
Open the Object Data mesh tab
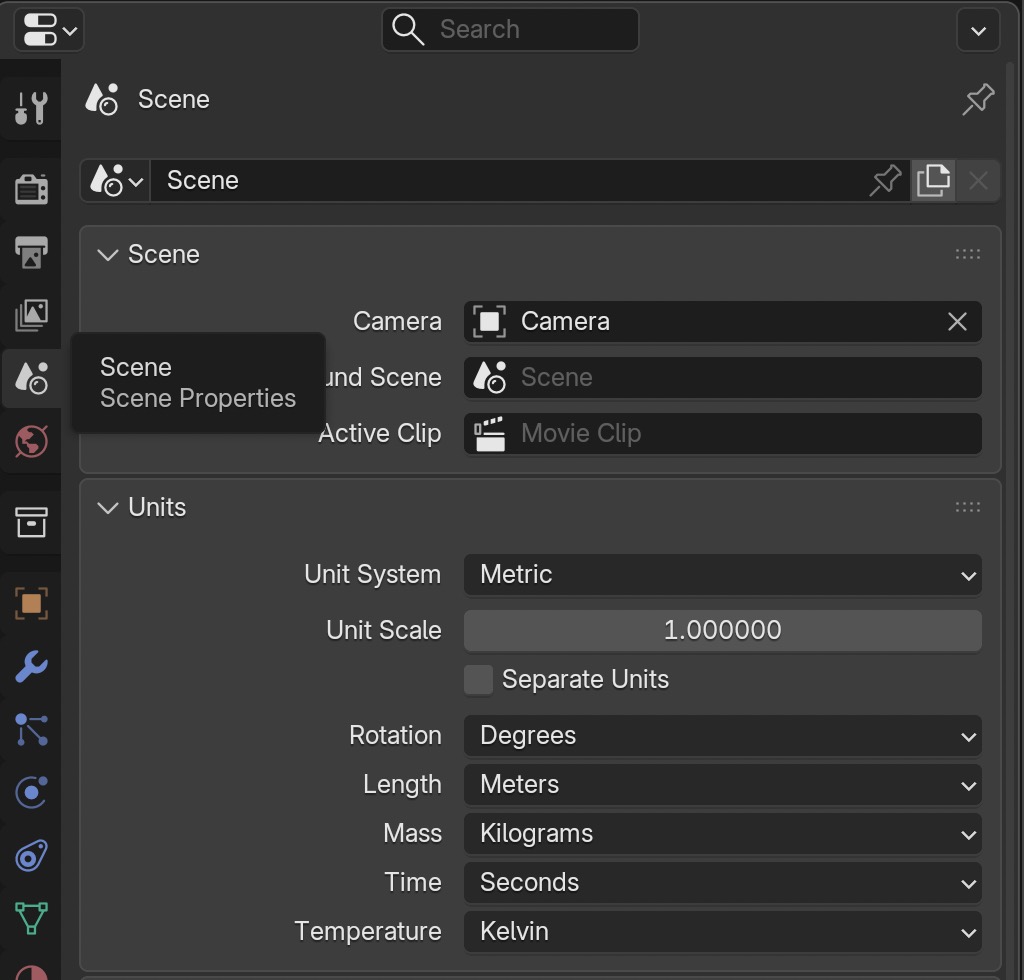click(31, 918)
